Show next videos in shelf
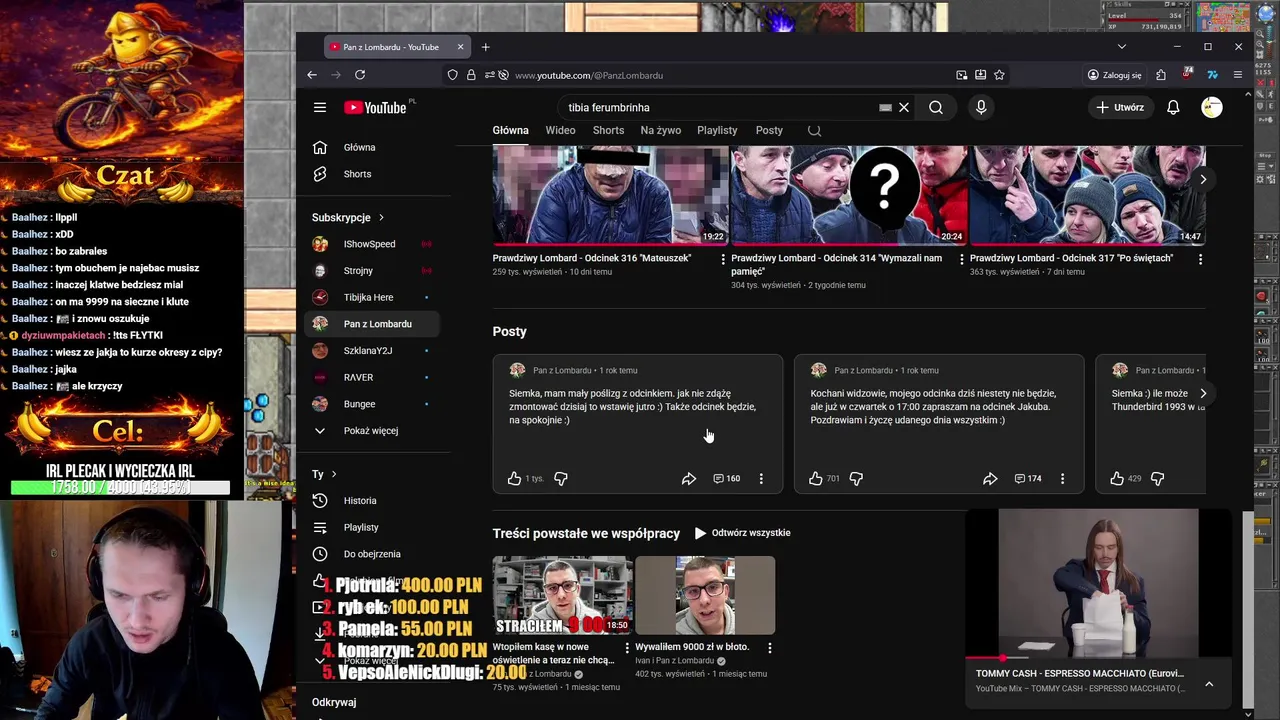The width and height of the screenshot is (1280, 720). (1203, 179)
